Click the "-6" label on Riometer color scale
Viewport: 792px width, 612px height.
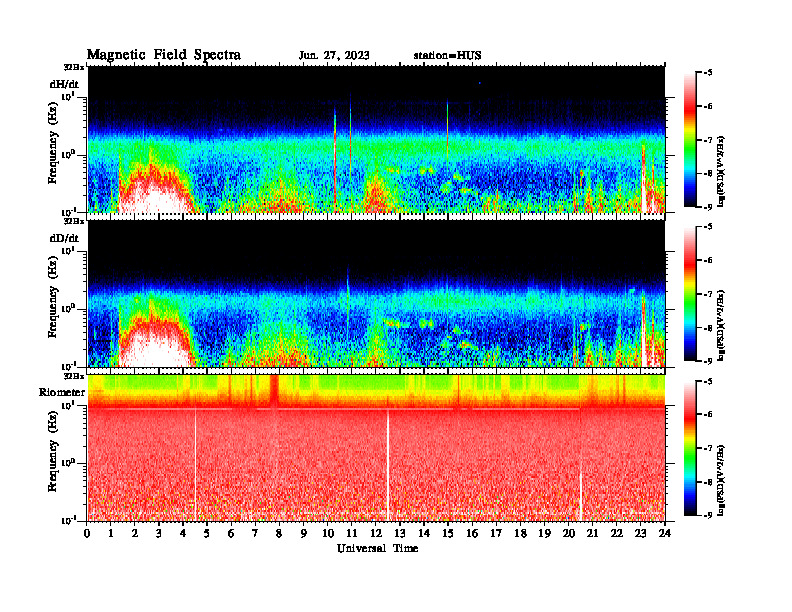(708, 415)
